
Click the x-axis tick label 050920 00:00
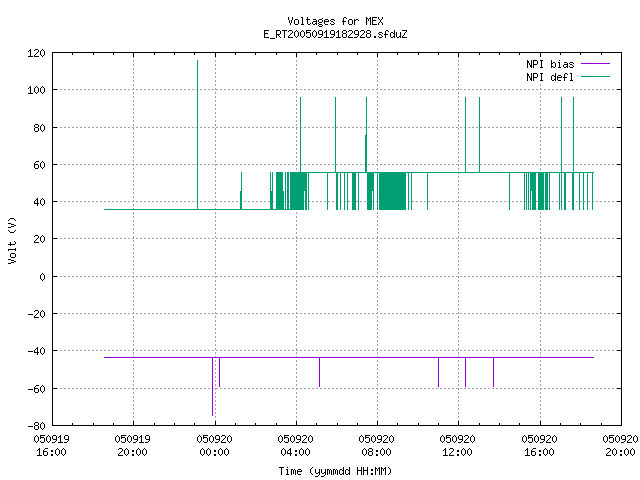click(214, 445)
